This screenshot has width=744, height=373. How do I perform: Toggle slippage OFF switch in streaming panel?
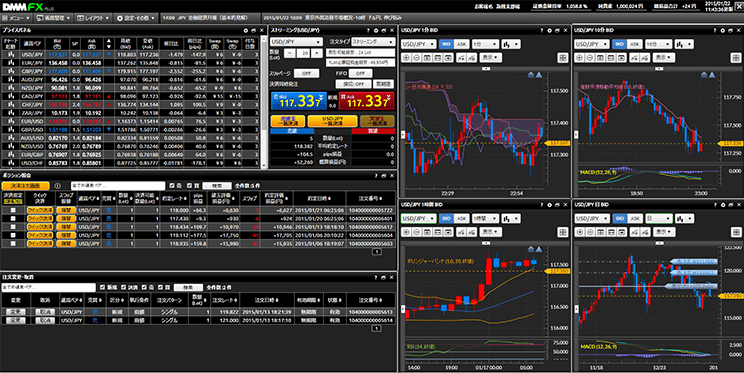pyautogui.click(x=306, y=74)
